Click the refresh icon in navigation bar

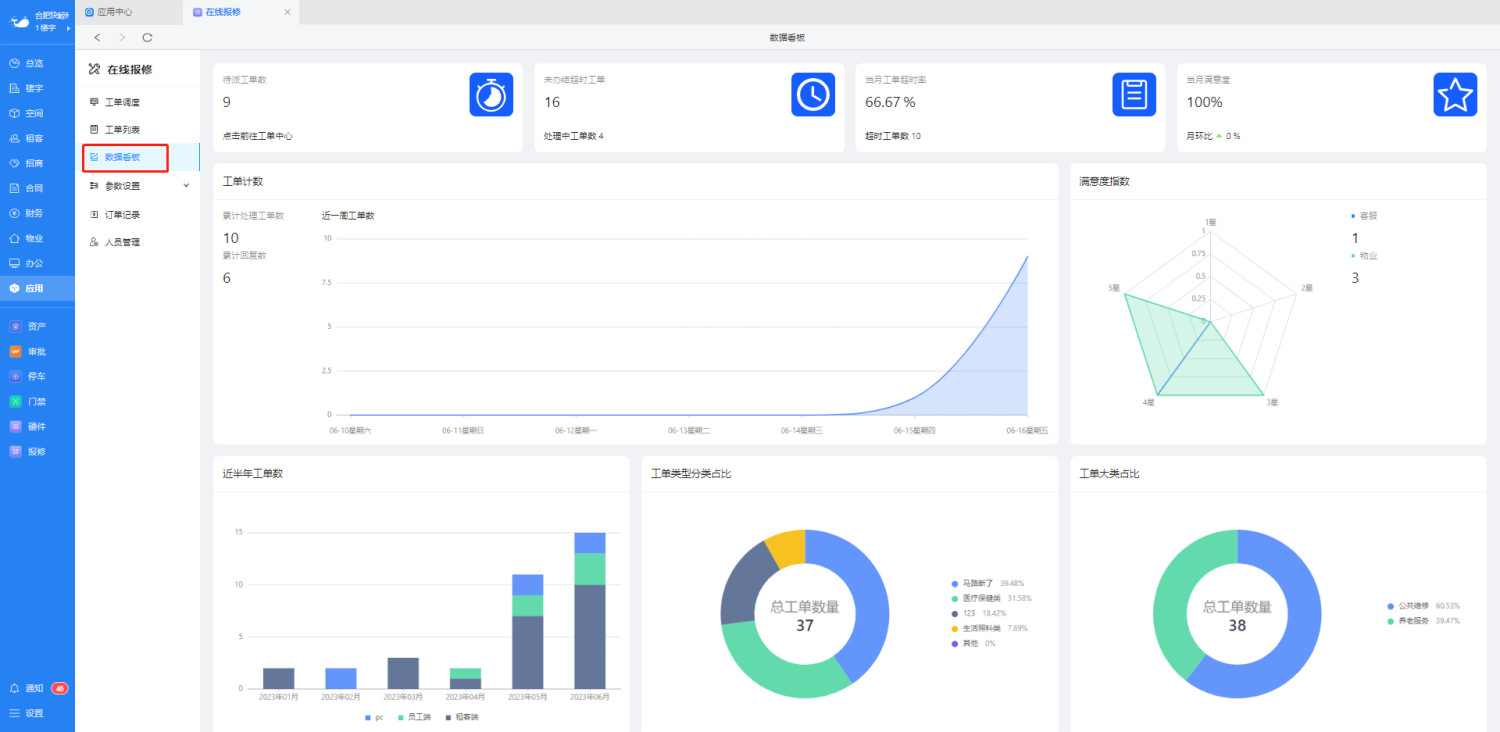pyautogui.click(x=147, y=37)
